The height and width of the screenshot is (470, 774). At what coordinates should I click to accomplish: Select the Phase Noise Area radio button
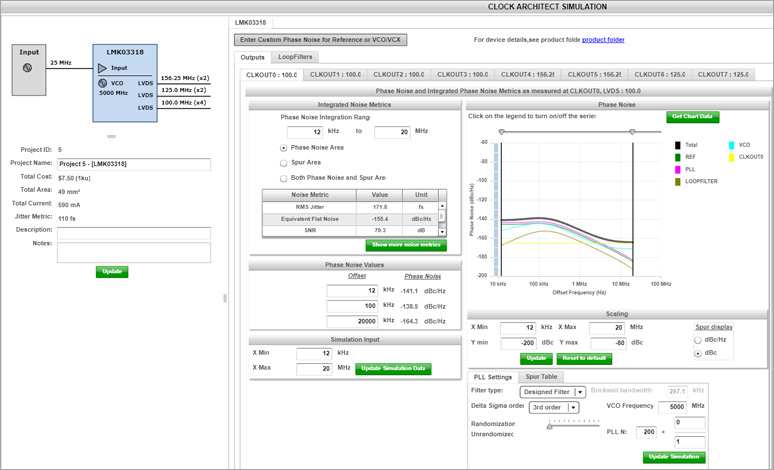coord(283,148)
